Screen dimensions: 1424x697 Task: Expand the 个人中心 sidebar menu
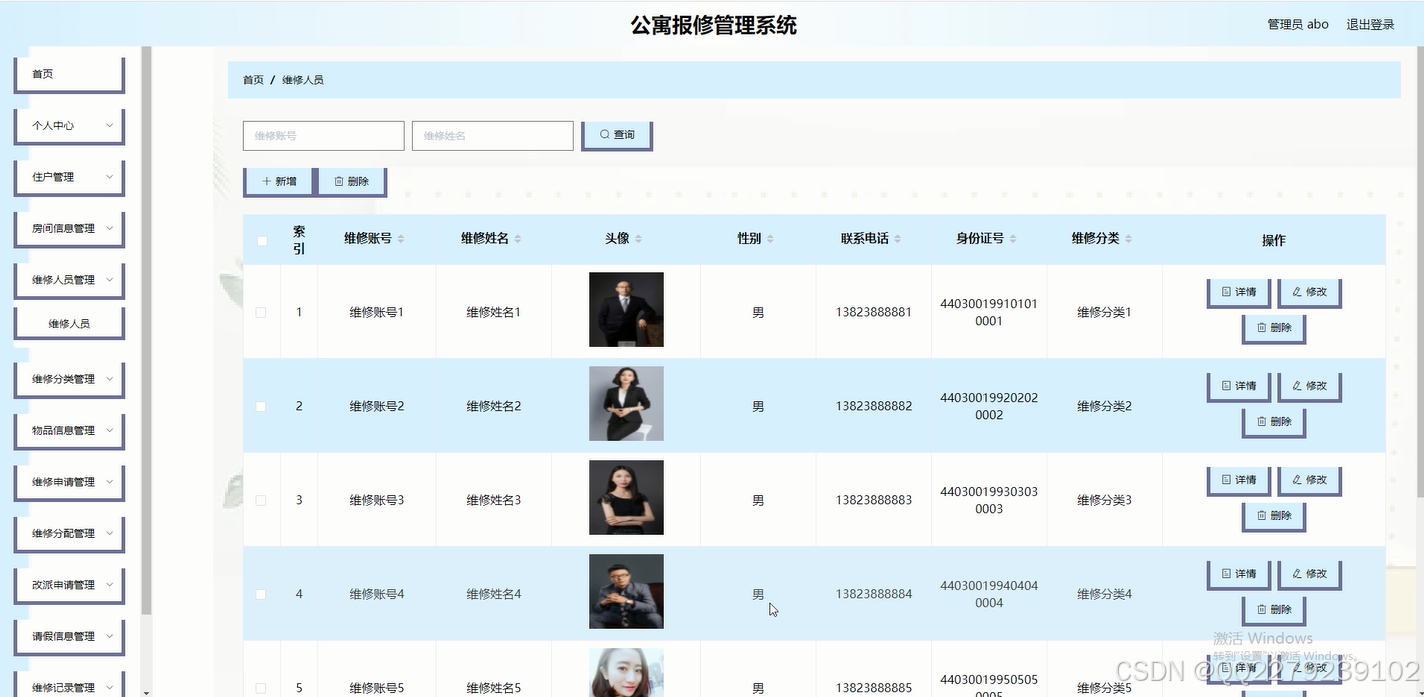[x=68, y=125]
